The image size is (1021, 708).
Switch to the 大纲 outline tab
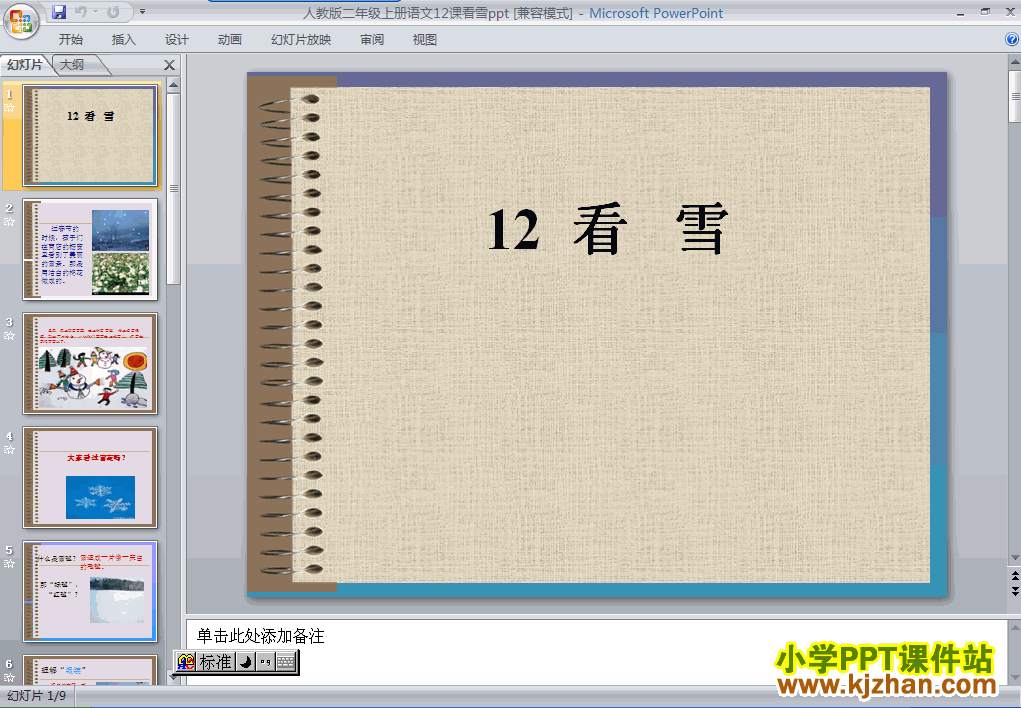coord(72,64)
